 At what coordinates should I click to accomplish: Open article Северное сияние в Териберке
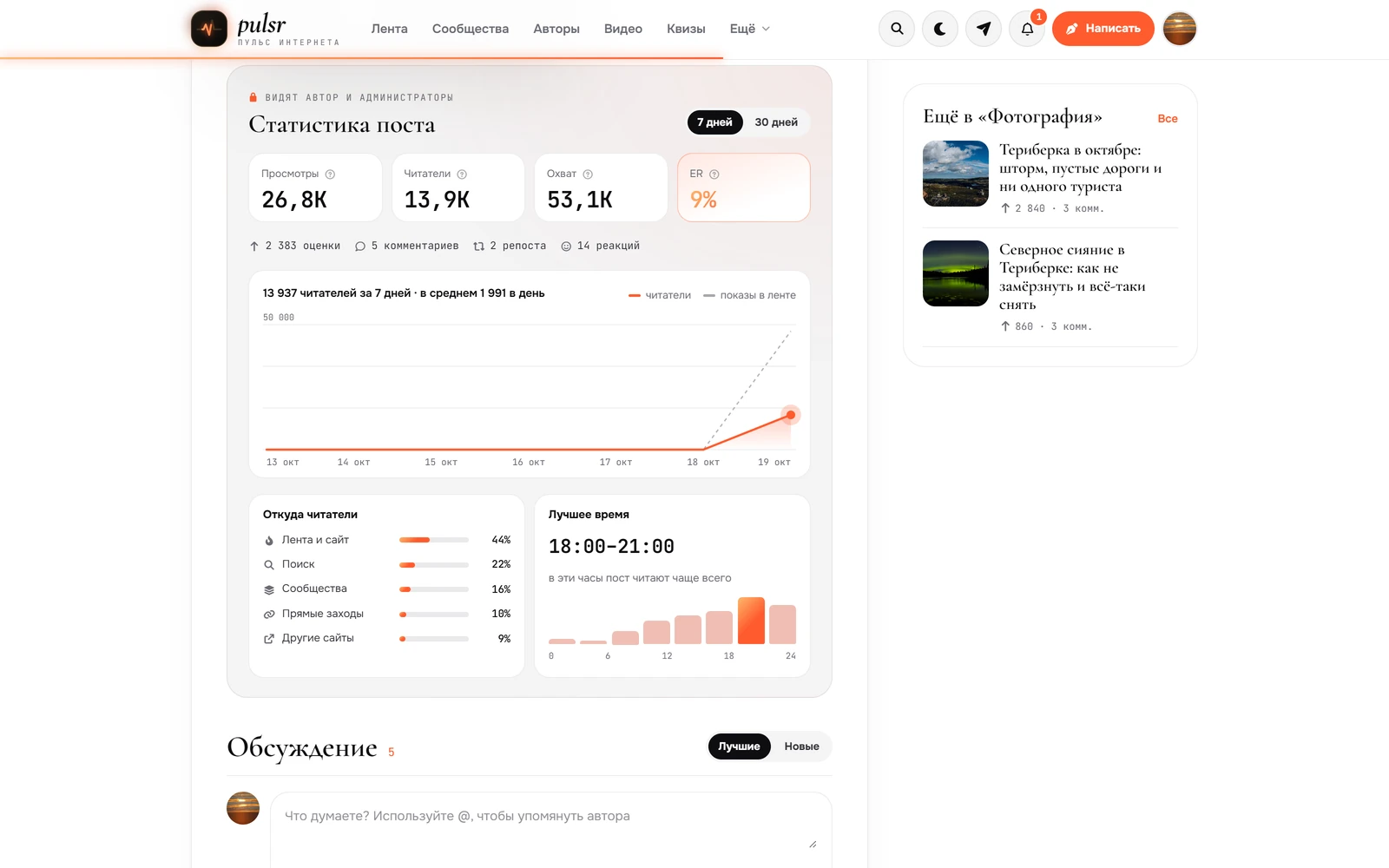[x=1072, y=277]
